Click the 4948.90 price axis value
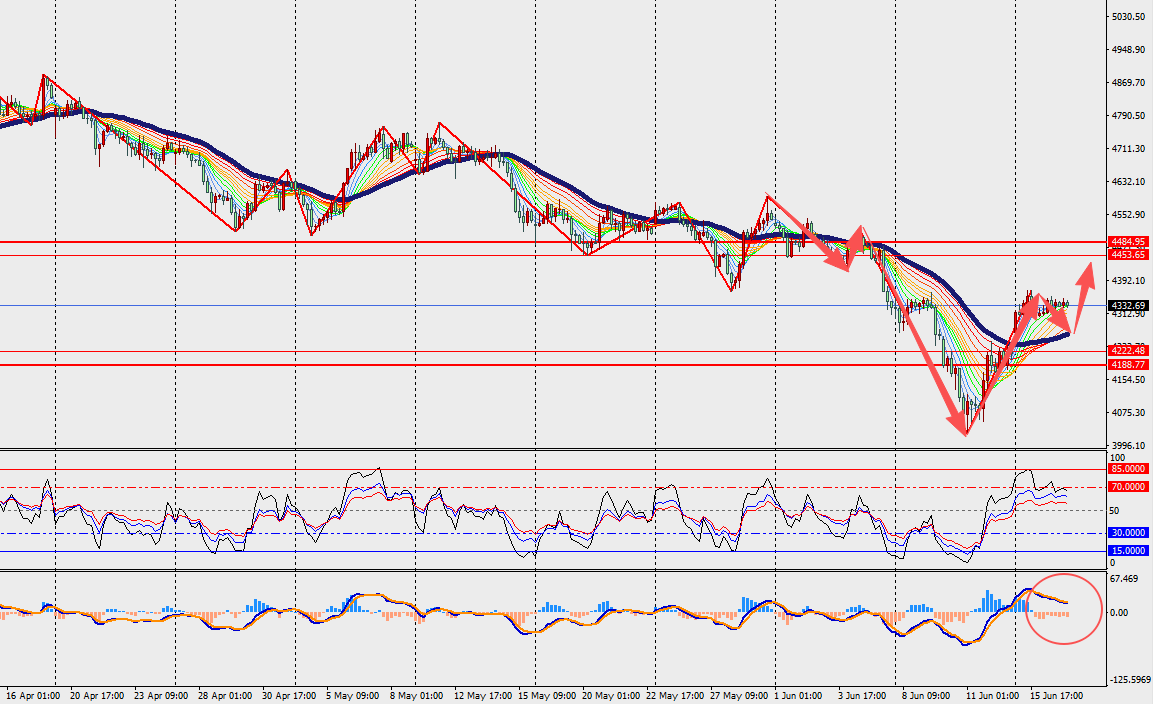 (1129, 49)
